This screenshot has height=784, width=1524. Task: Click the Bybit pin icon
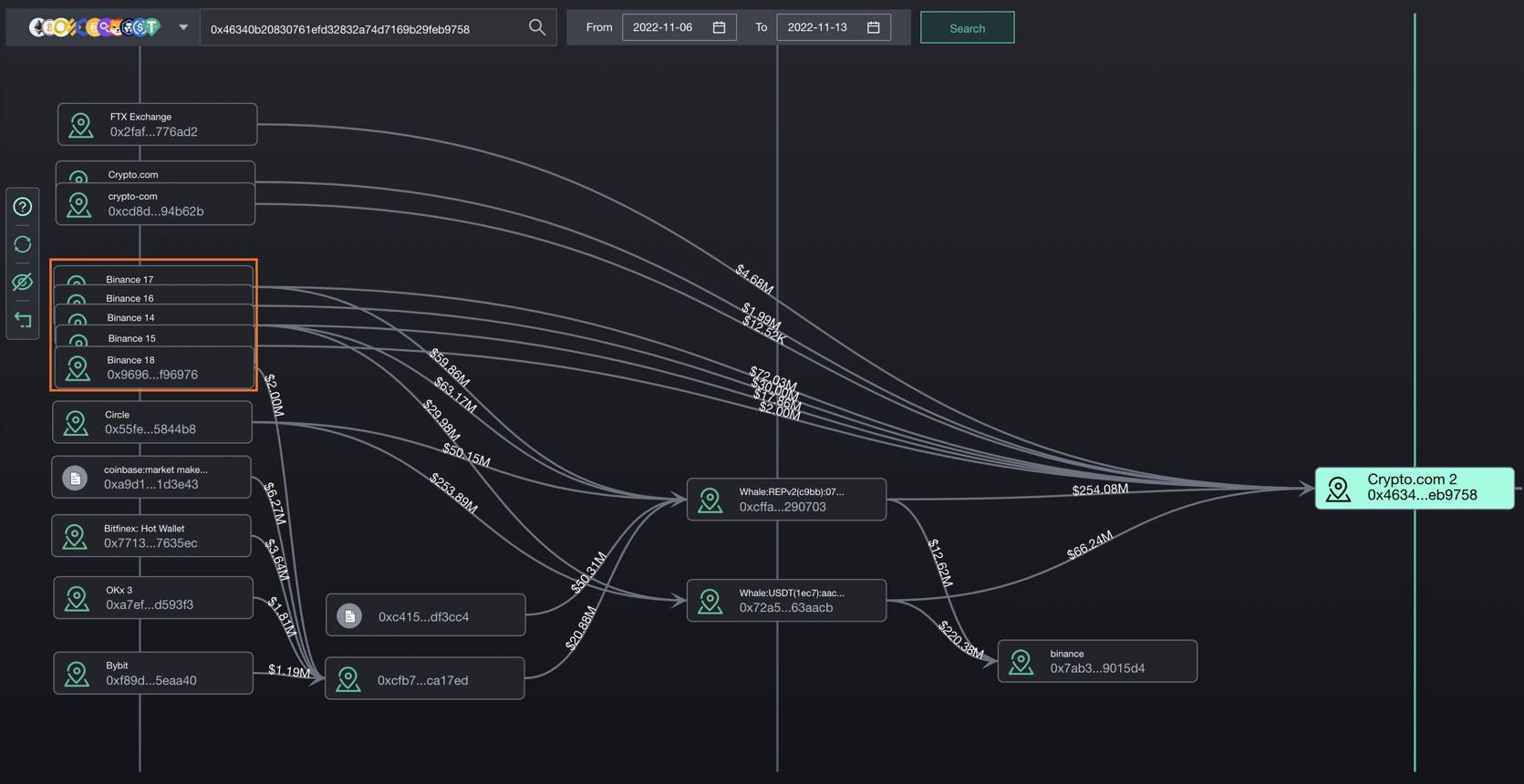[77, 674]
